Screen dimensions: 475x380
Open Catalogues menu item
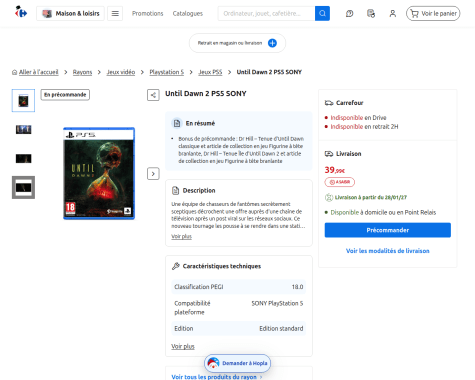[188, 13]
